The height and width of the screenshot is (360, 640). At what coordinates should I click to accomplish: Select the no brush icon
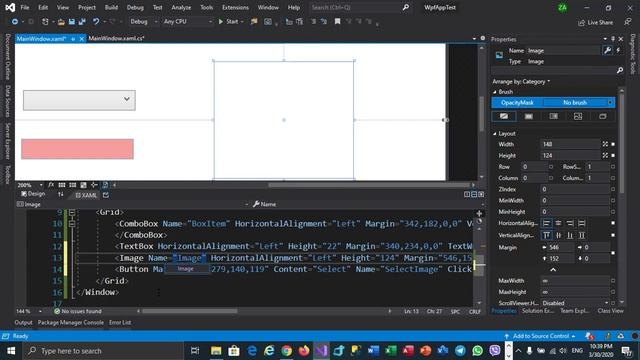[504, 116]
